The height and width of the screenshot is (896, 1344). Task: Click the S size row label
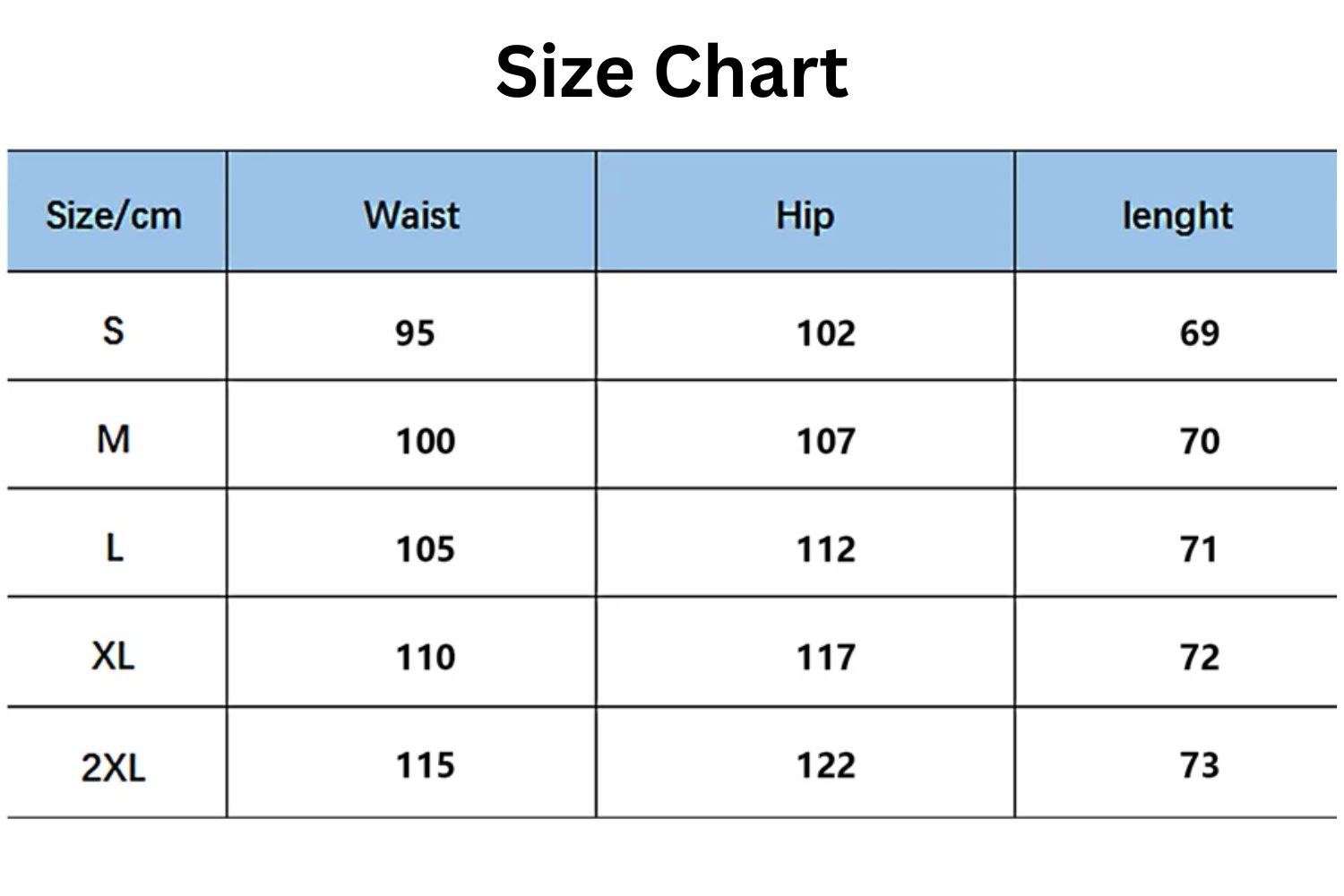coord(113,331)
